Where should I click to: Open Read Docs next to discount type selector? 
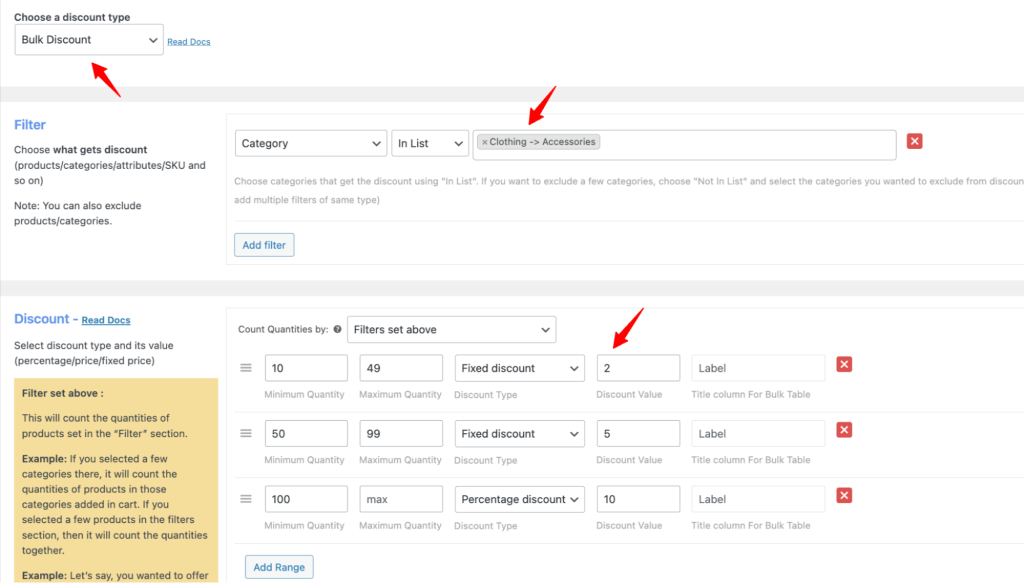point(188,41)
